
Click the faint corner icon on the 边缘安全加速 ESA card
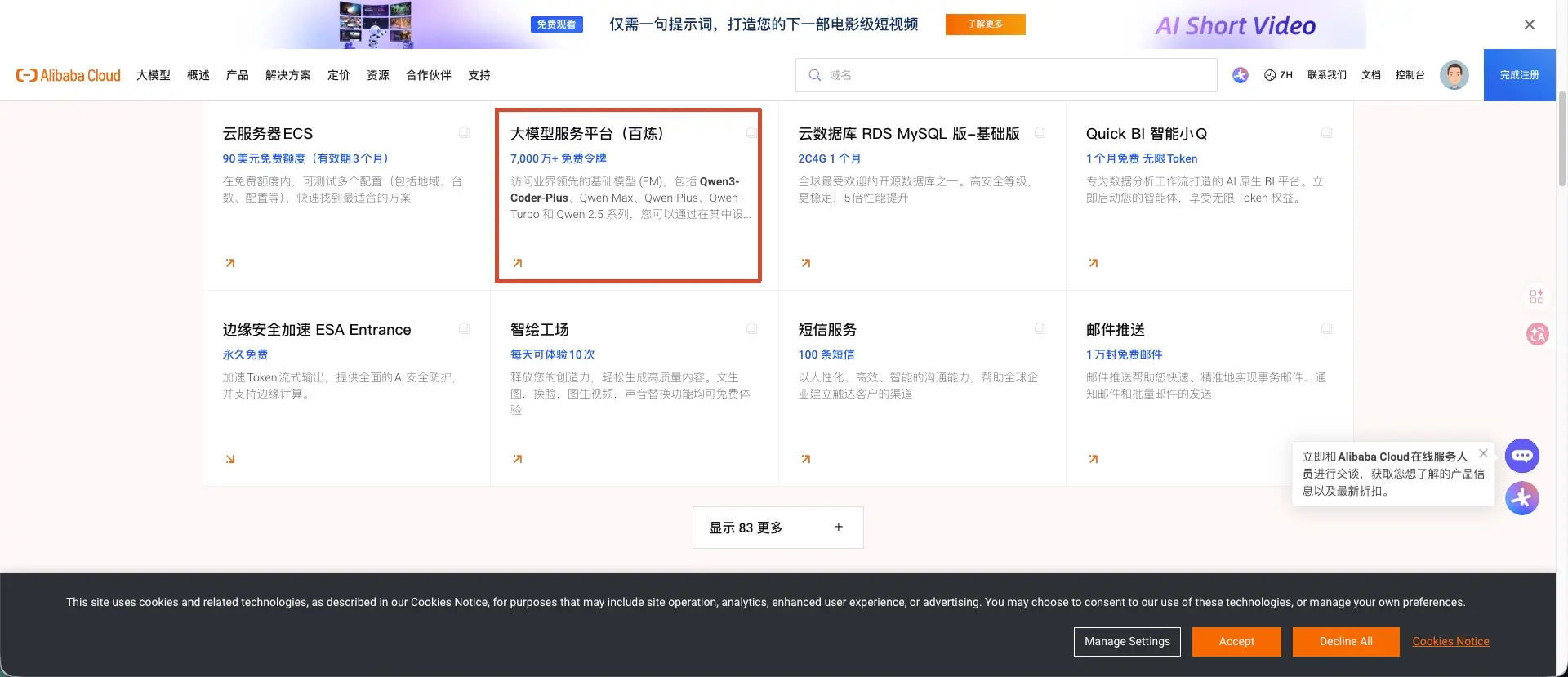pyautogui.click(x=465, y=328)
